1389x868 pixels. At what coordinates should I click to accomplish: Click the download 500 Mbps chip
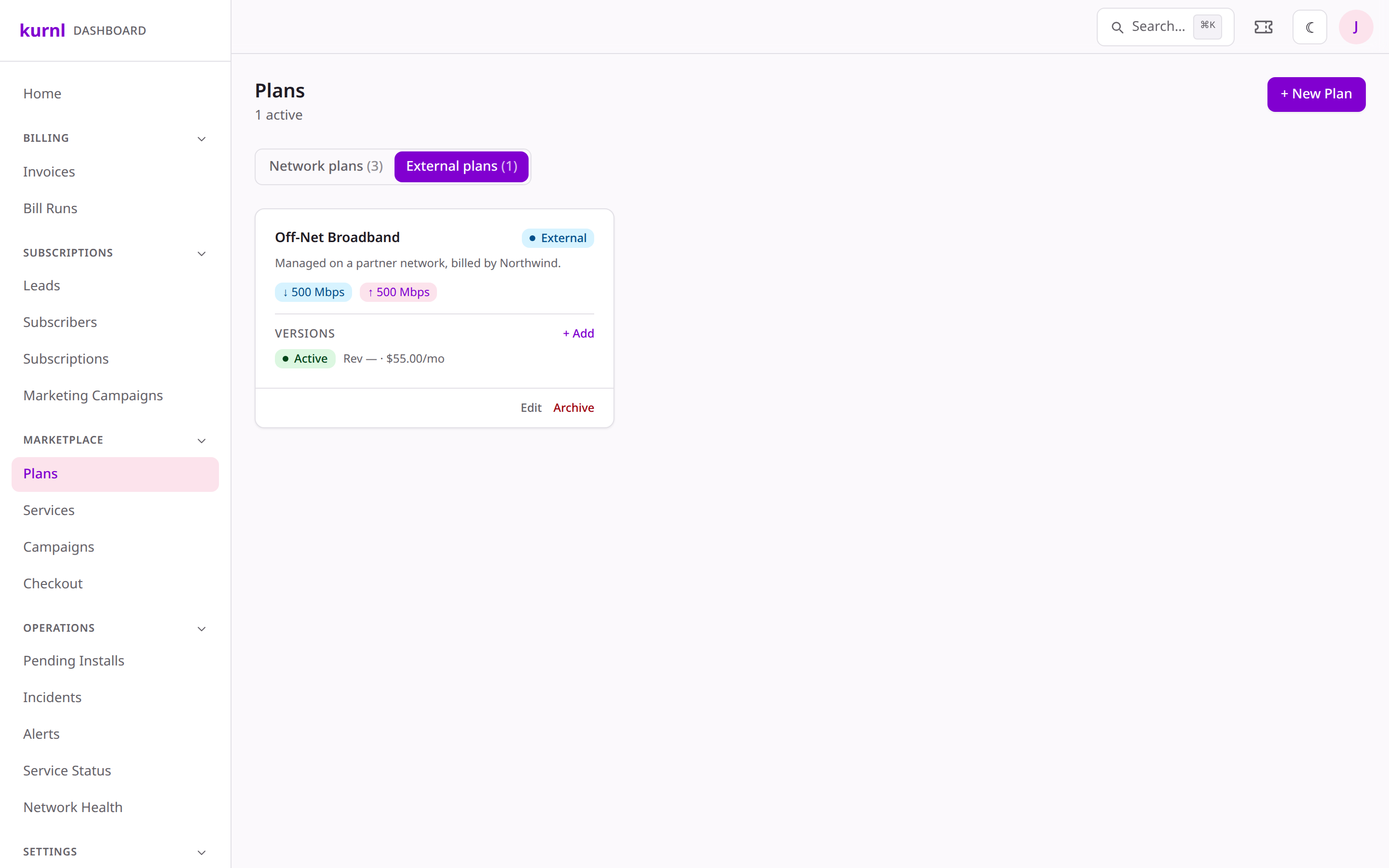pyautogui.click(x=313, y=292)
